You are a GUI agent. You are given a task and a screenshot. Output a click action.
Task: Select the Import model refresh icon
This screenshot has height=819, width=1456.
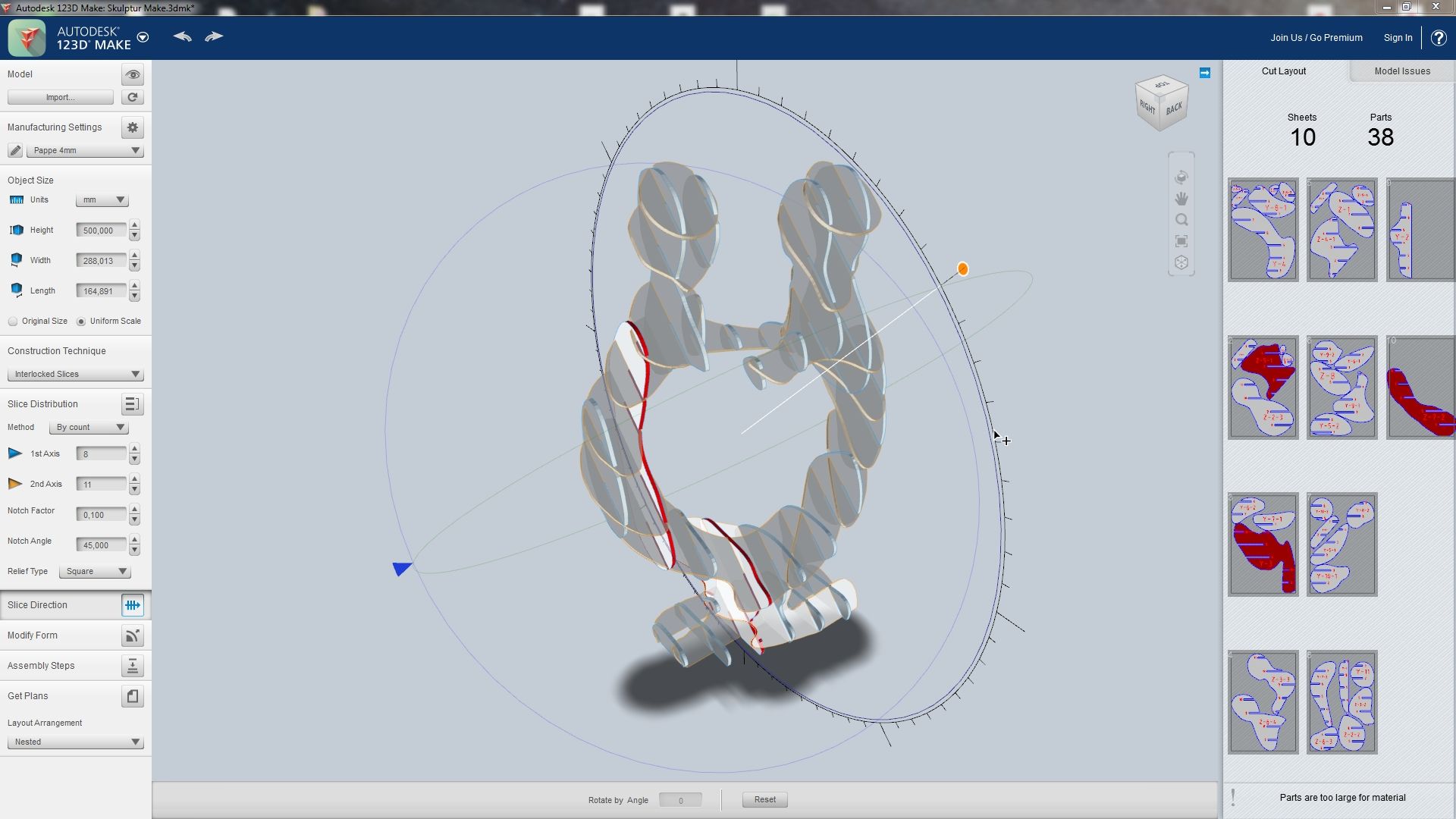click(x=131, y=97)
